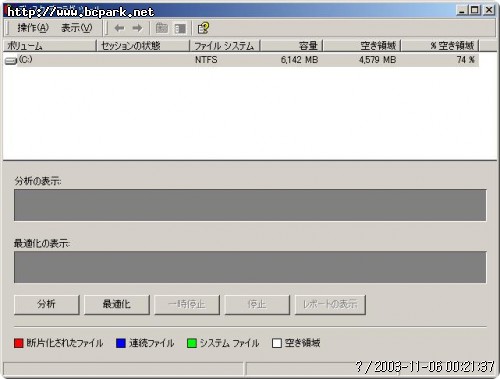This screenshot has width=500, height=379.
Task: Open the 表示(V) menu
Action: coord(76,28)
